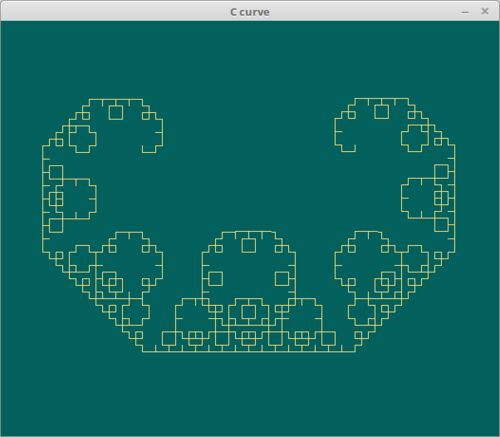This screenshot has width=500, height=437.
Task: Click the "C curve" window title text
Action: point(250,12)
